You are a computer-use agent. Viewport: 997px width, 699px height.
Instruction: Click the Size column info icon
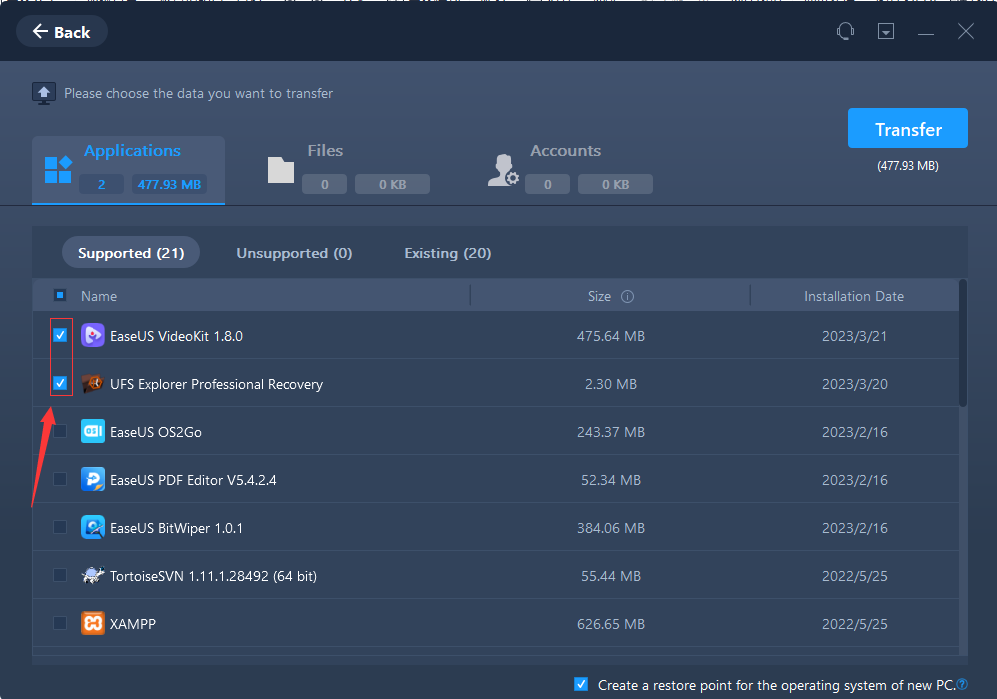pyautogui.click(x=628, y=297)
